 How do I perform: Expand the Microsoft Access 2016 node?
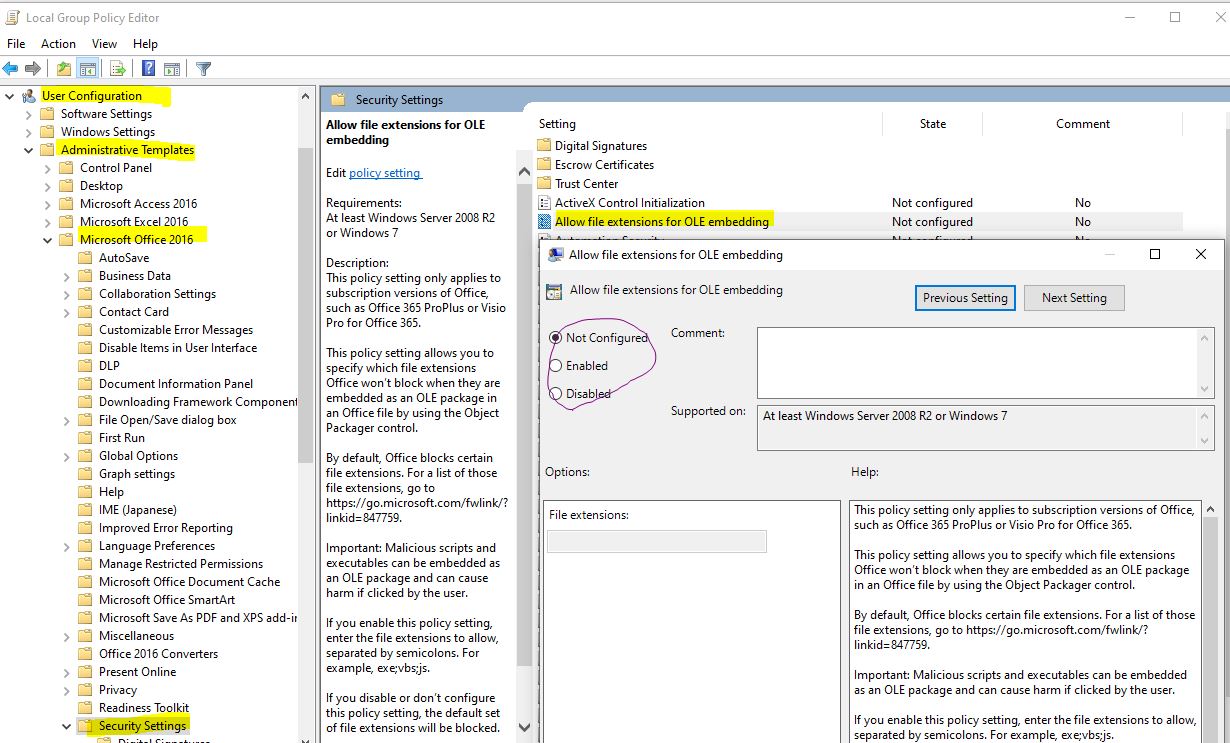48,204
